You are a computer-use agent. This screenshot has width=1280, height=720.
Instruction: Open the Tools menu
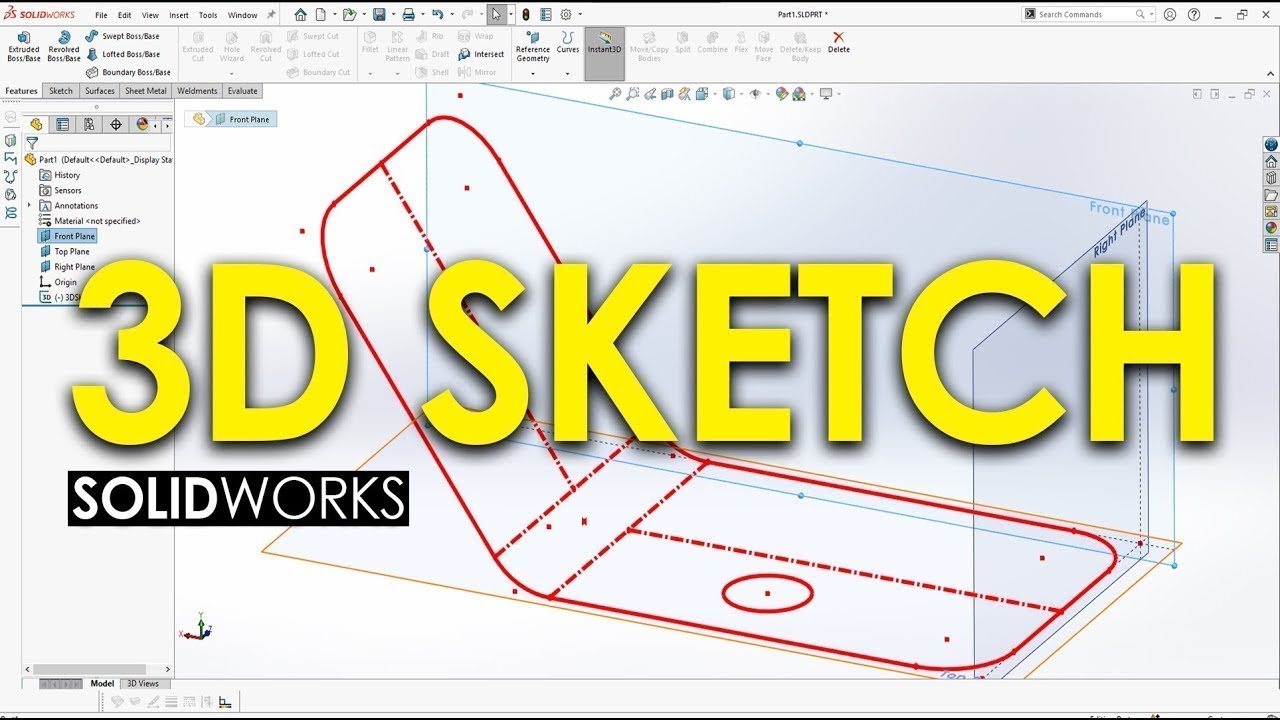coord(208,15)
